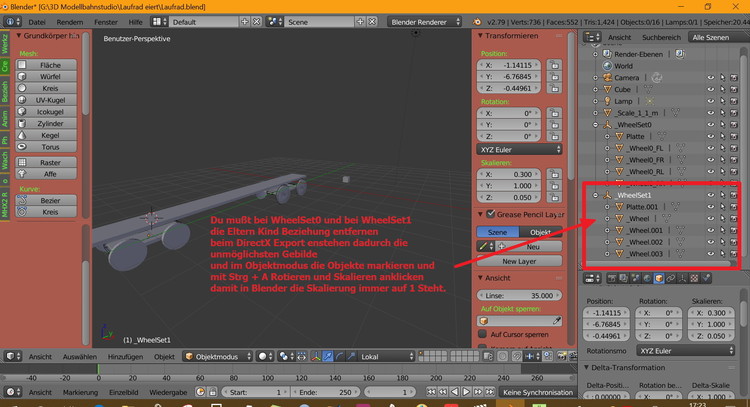Screen dimensions: 750x407
Task: Click the New Layer button
Action: coord(520,260)
